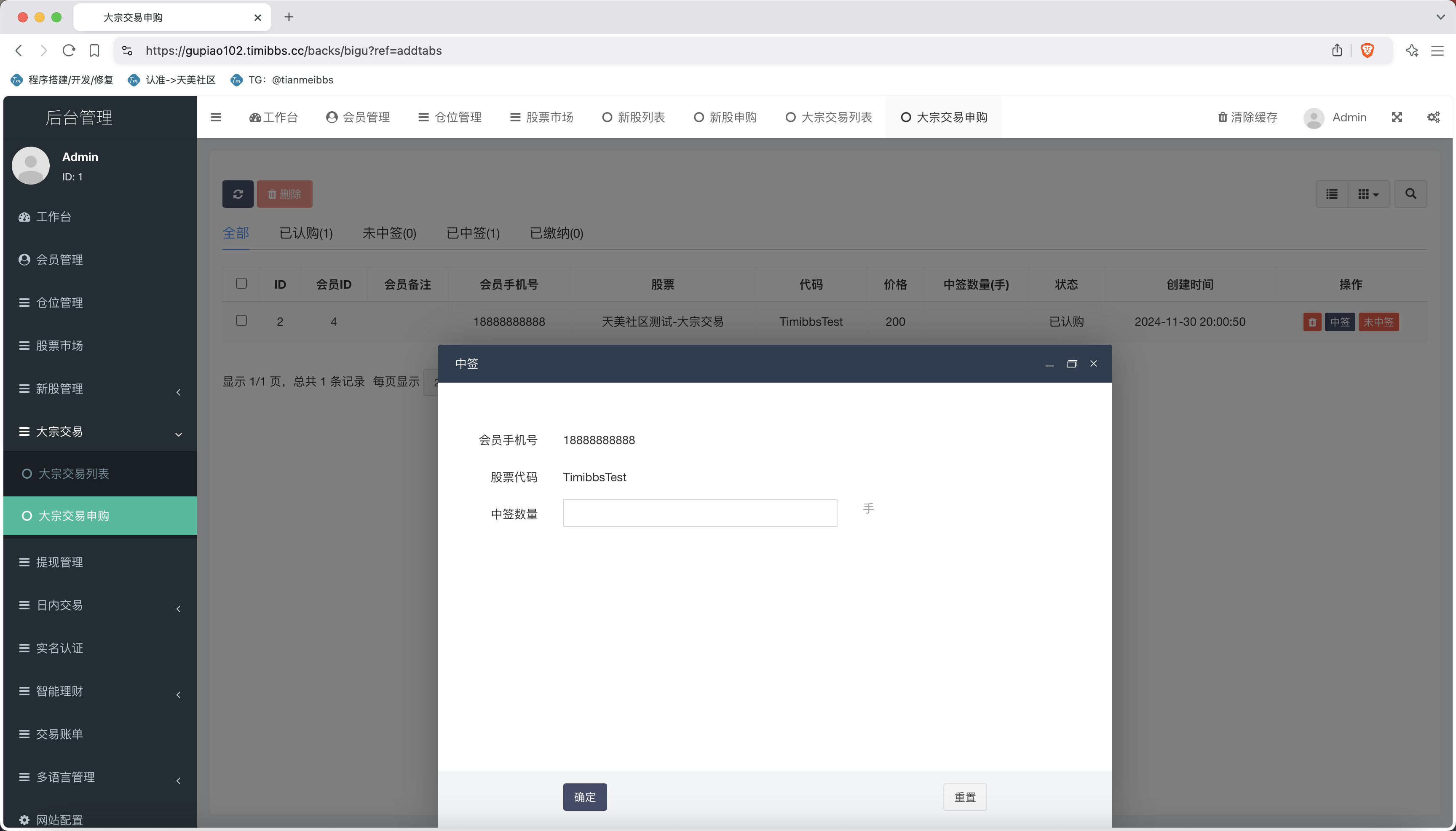This screenshot has height=831, width=1456.
Task: Open a new browser tab with plus
Action: pos(289,17)
